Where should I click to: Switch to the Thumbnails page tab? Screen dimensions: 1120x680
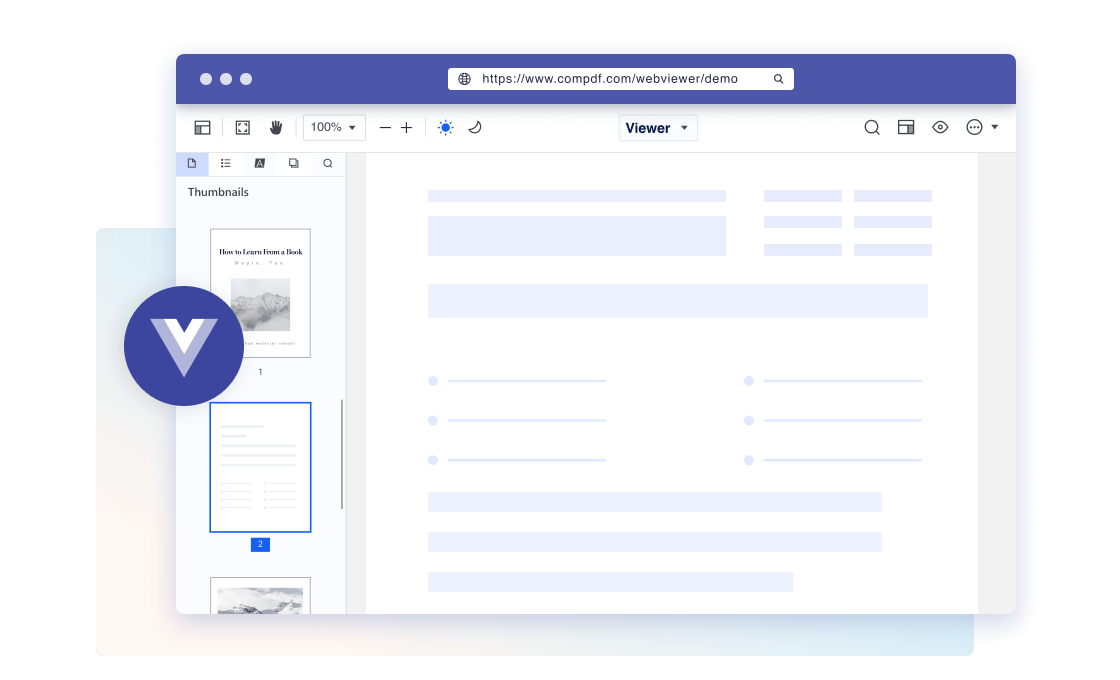[x=192, y=164]
